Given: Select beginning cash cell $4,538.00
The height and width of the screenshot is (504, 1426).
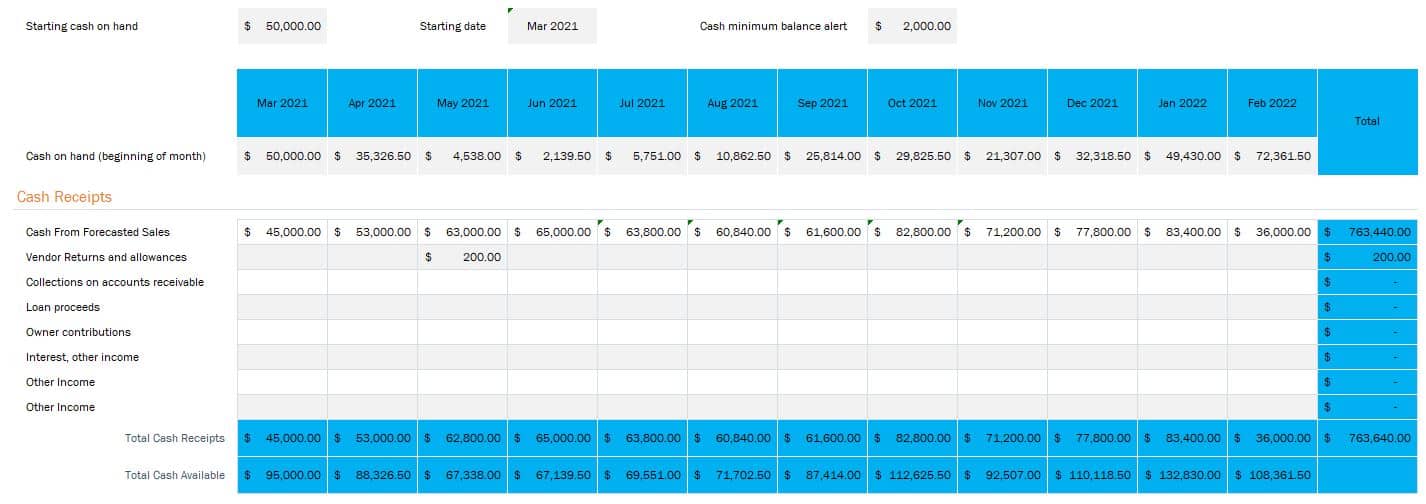Looking at the screenshot, I should [462, 156].
